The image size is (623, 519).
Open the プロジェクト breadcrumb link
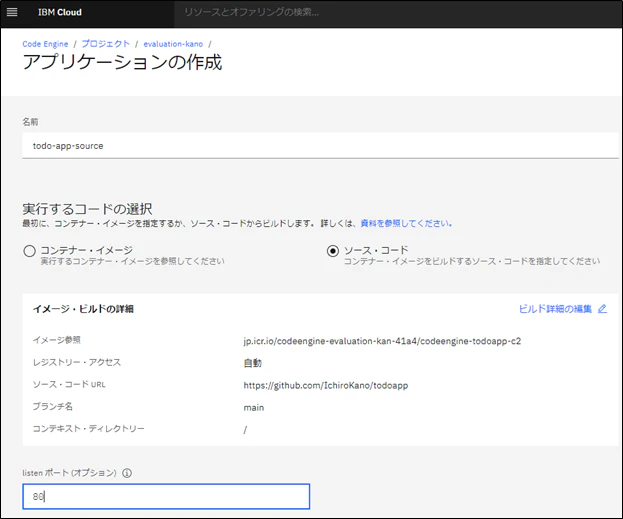click(106, 44)
